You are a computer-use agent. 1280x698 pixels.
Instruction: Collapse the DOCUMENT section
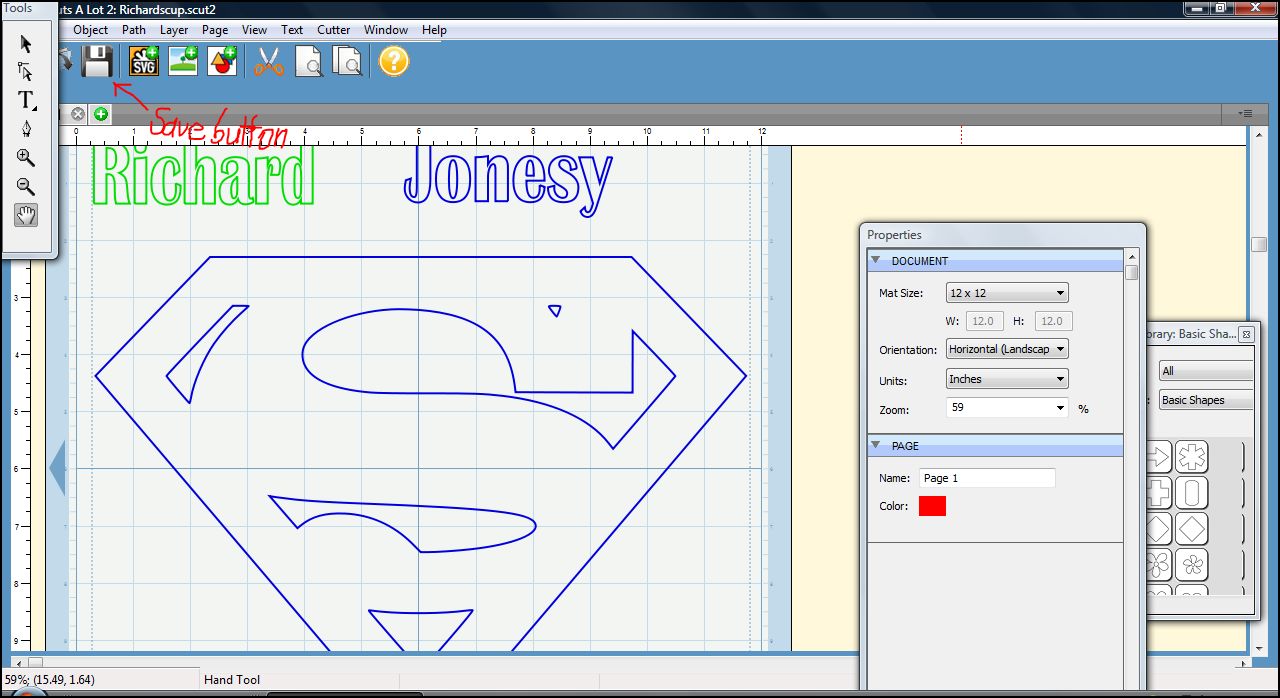click(x=876, y=261)
